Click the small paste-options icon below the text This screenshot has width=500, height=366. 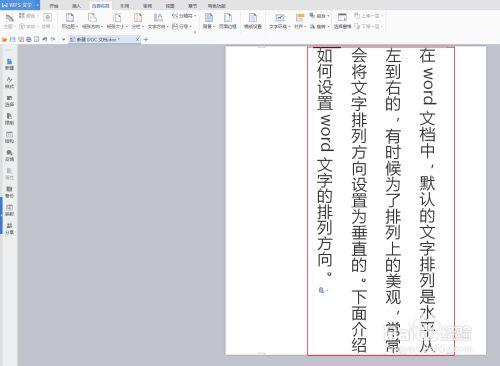click(x=322, y=290)
